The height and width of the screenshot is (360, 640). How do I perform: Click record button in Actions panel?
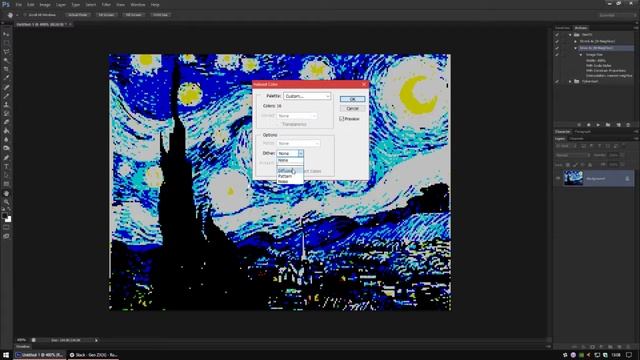click(588, 124)
